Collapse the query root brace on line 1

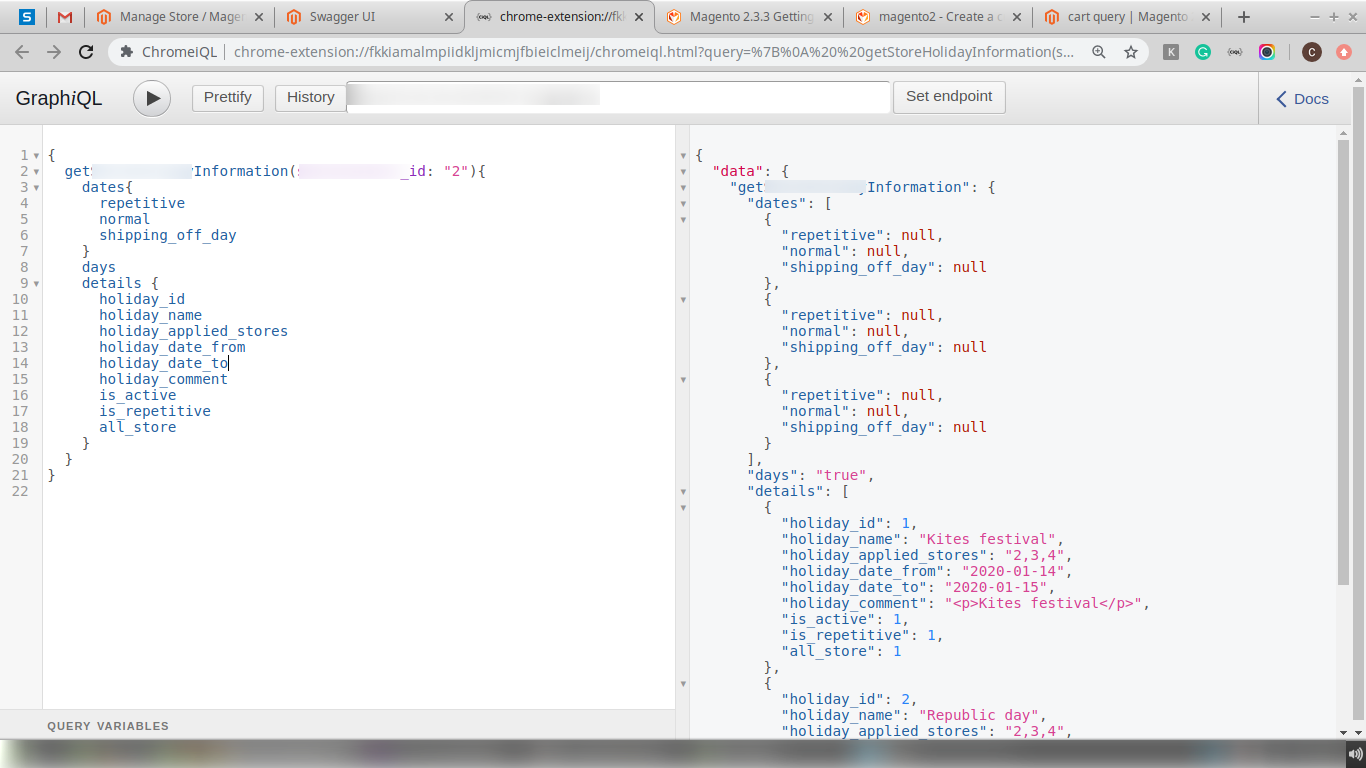coord(37,156)
